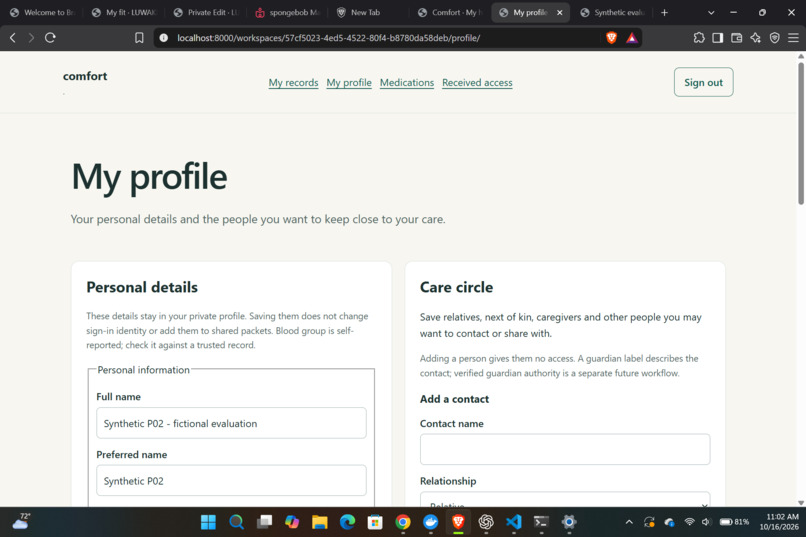
Task: Click the Add a contact subheading
Action: pos(454,399)
